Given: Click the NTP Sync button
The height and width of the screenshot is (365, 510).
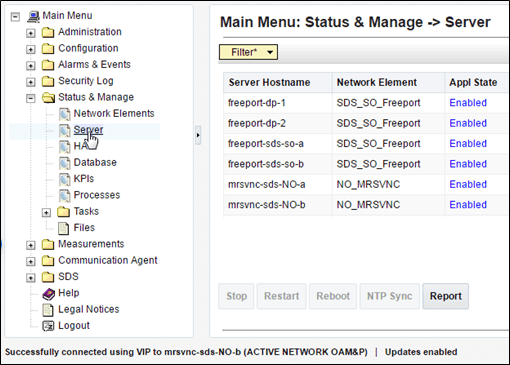Looking at the screenshot, I should coord(390,296).
